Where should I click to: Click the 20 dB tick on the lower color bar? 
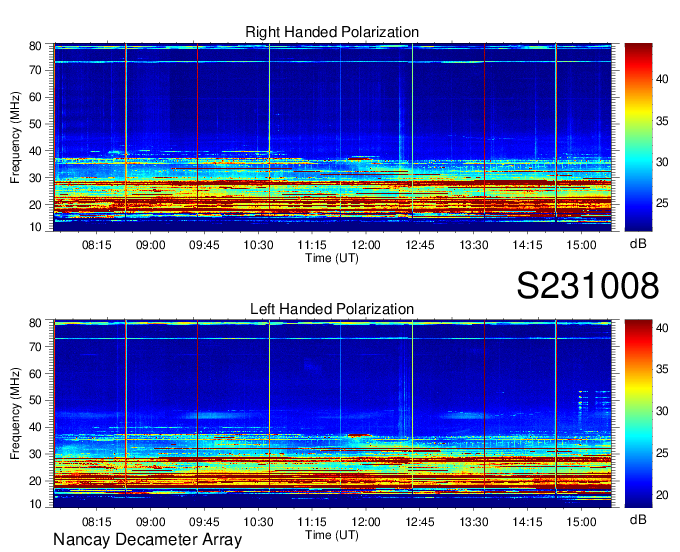(662, 495)
